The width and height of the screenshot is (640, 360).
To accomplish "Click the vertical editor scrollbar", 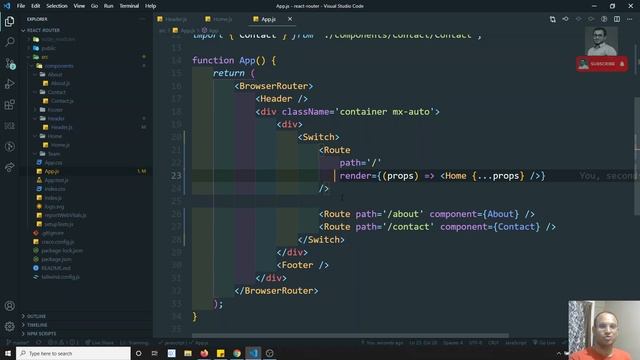I will click(637, 155).
